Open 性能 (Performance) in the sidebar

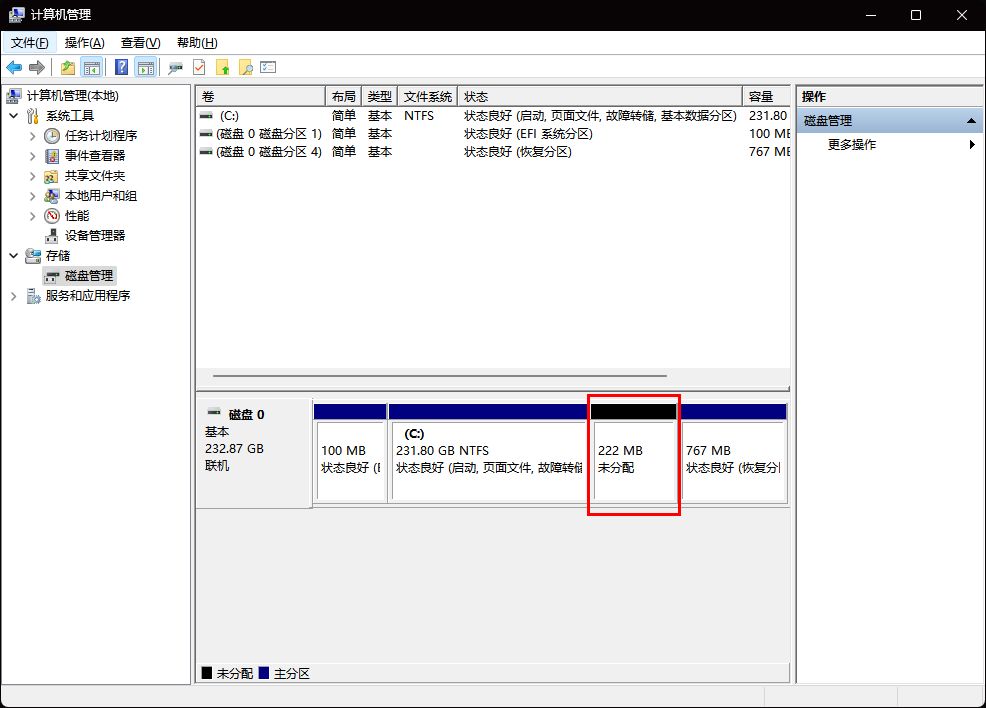75,215
